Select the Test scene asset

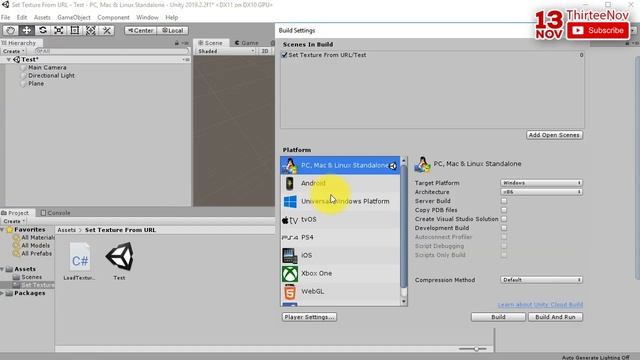(119, 261)
